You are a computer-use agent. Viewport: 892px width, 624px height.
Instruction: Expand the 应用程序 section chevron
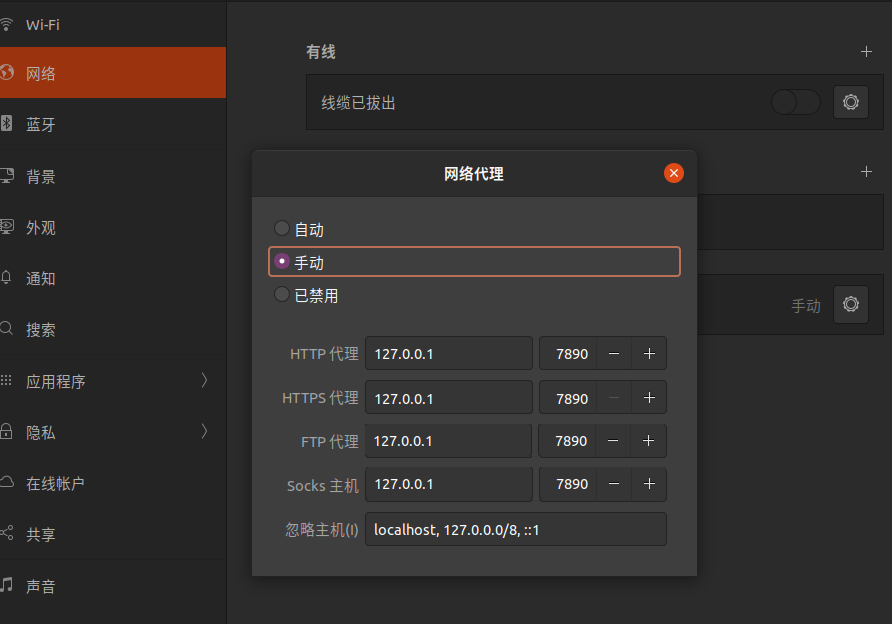tap(204, 380)
